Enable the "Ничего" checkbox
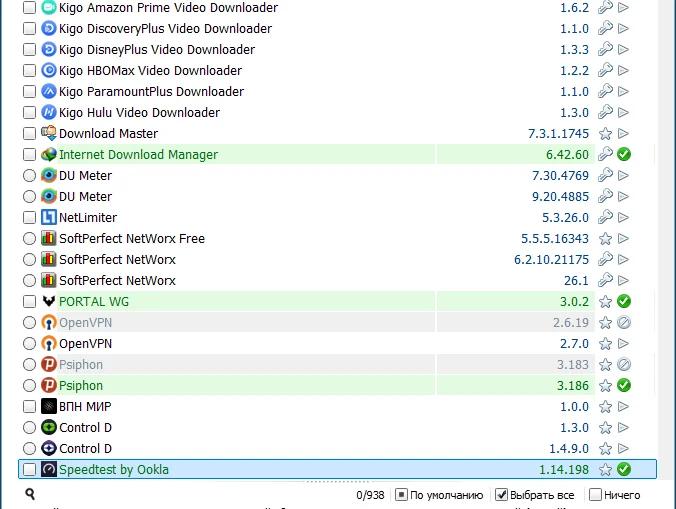The width and height of the screenshot is (676, 509). click(596, 495)
